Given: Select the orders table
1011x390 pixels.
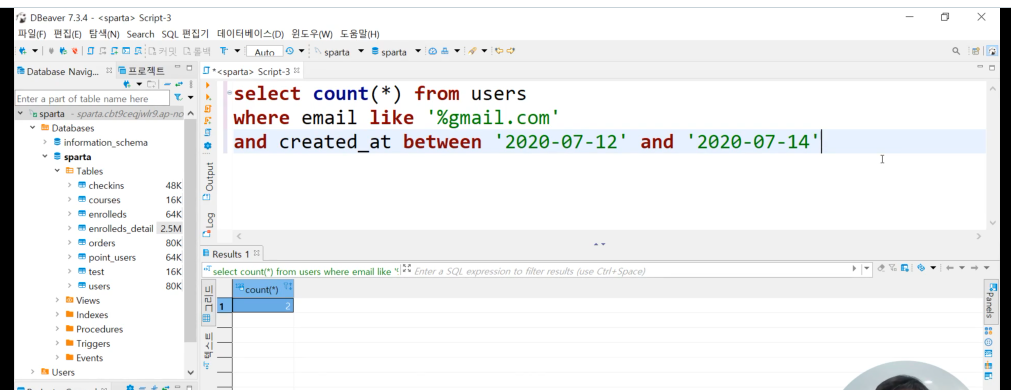Looking at the screenshot, I should pos(102,243).
